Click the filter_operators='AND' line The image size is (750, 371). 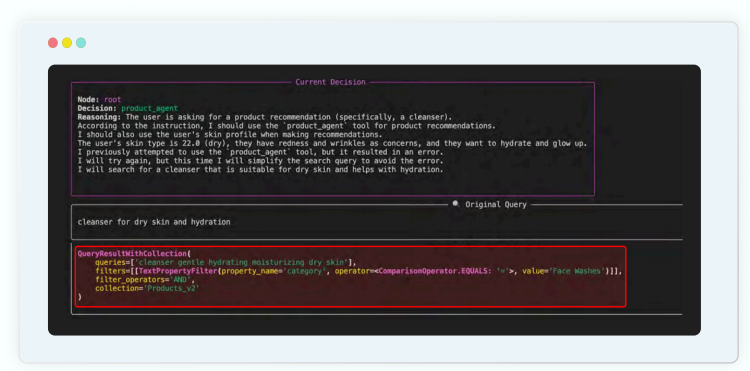pos(145,280)
